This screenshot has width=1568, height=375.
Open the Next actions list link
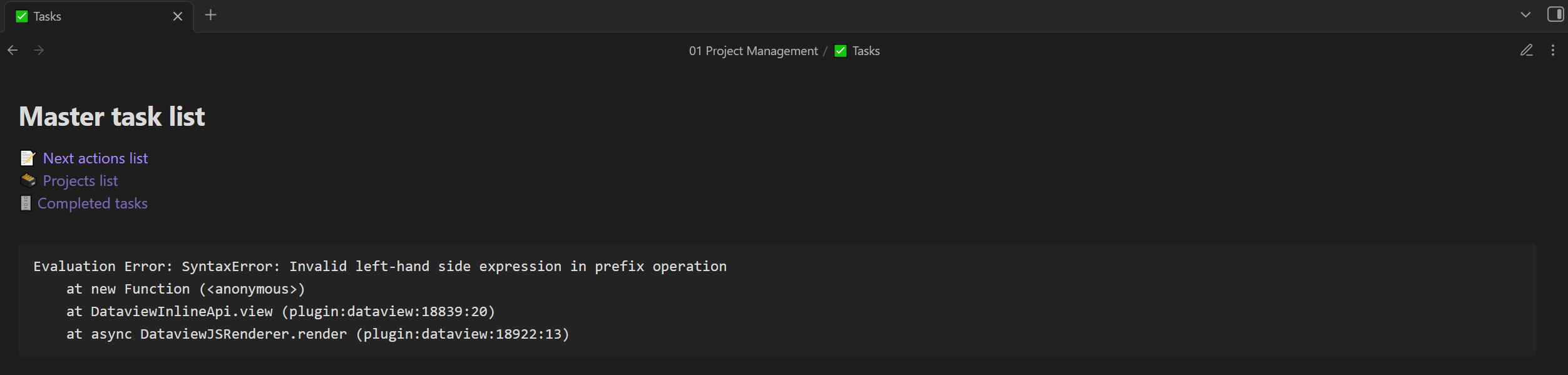click(x=95, y=158)
